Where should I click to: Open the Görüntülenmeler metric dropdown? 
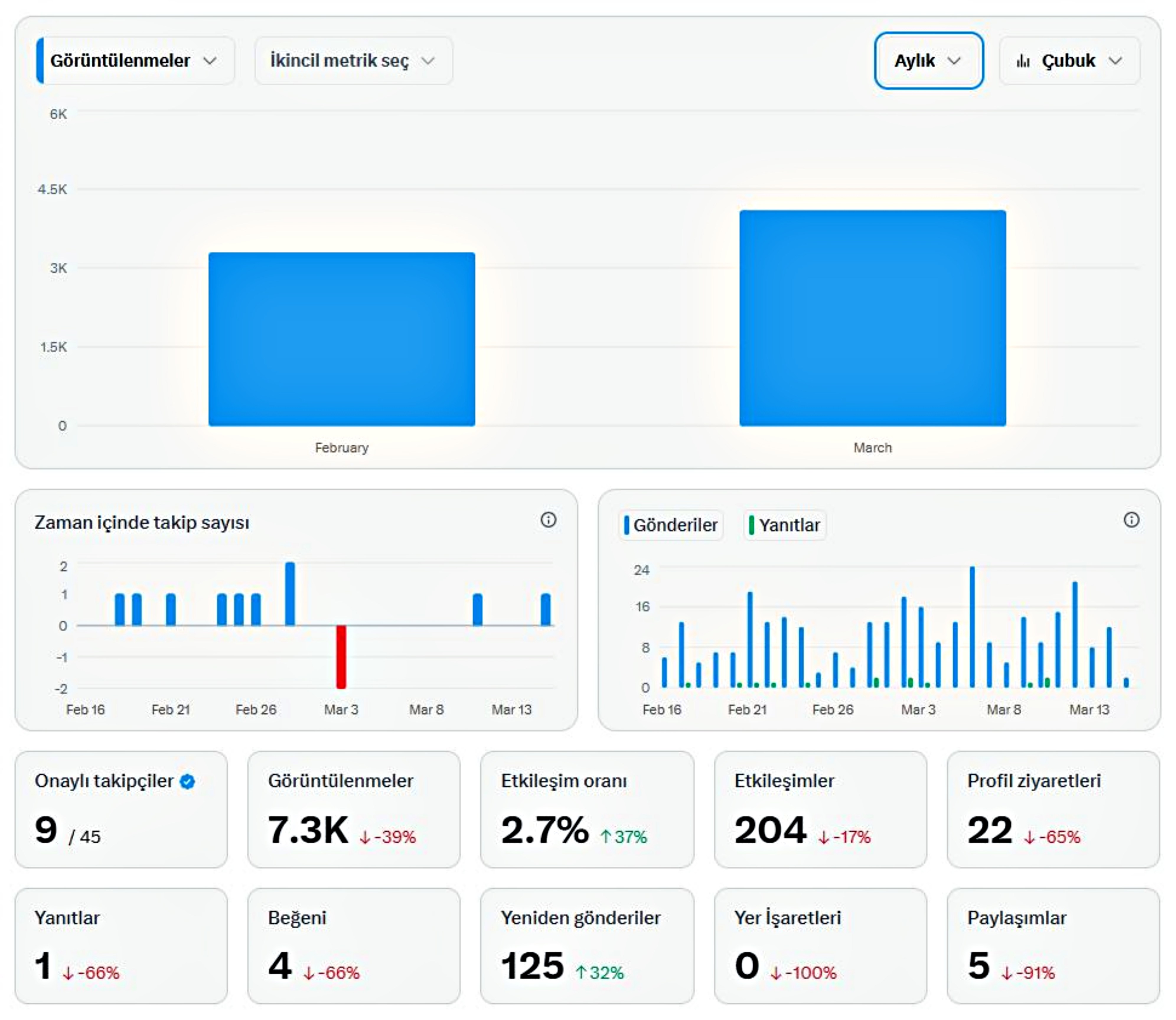136,61
